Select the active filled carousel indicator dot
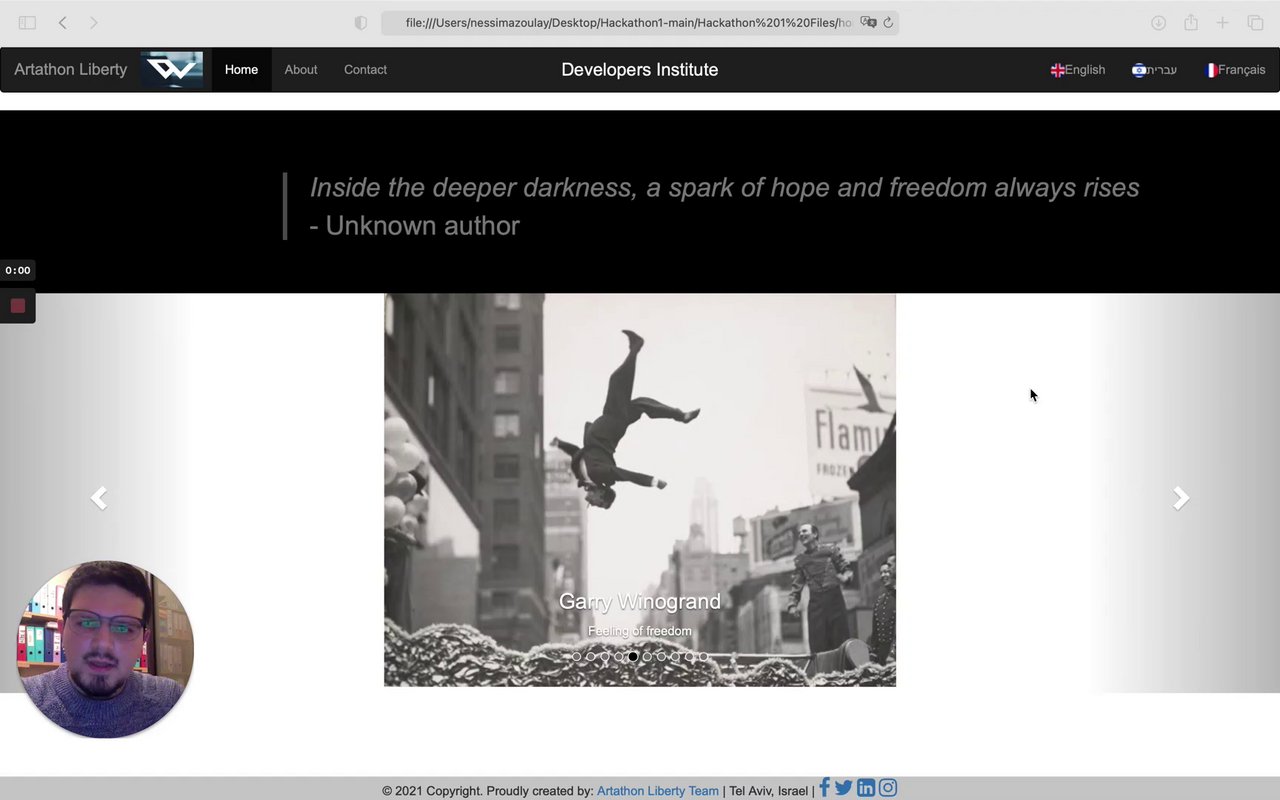The image size is (1280, 800). click(x=633, y=656)
